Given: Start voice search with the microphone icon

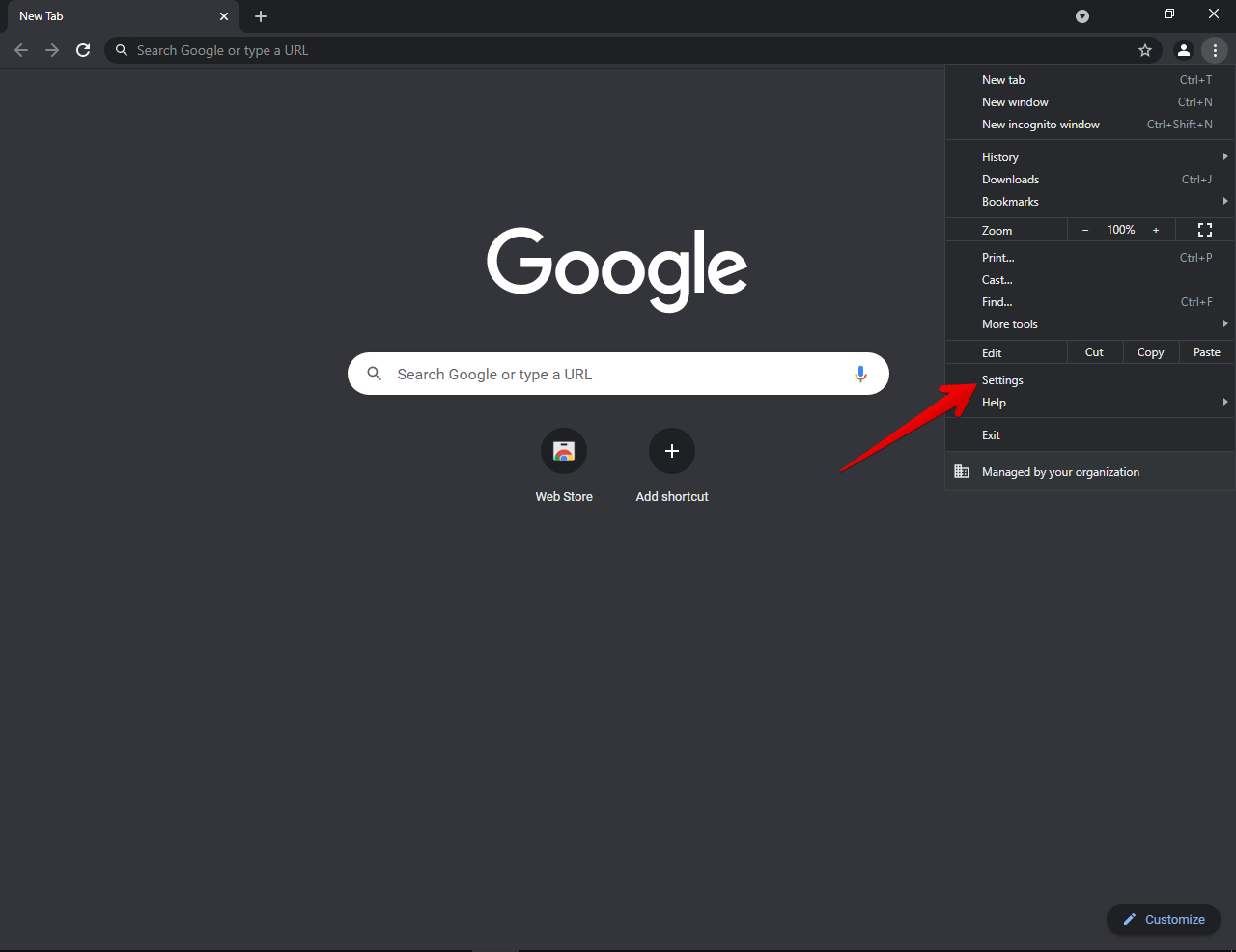Looking at the screenshot, I should [860, 374].
